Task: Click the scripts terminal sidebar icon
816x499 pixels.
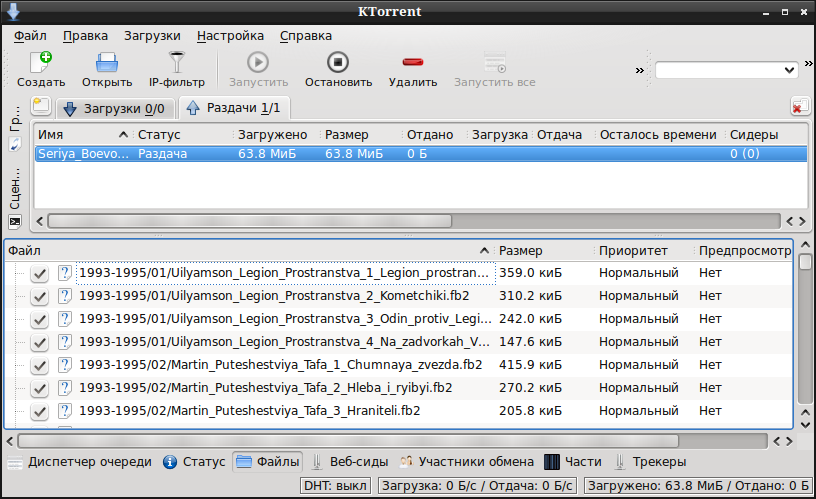Action: pos(15,222)
